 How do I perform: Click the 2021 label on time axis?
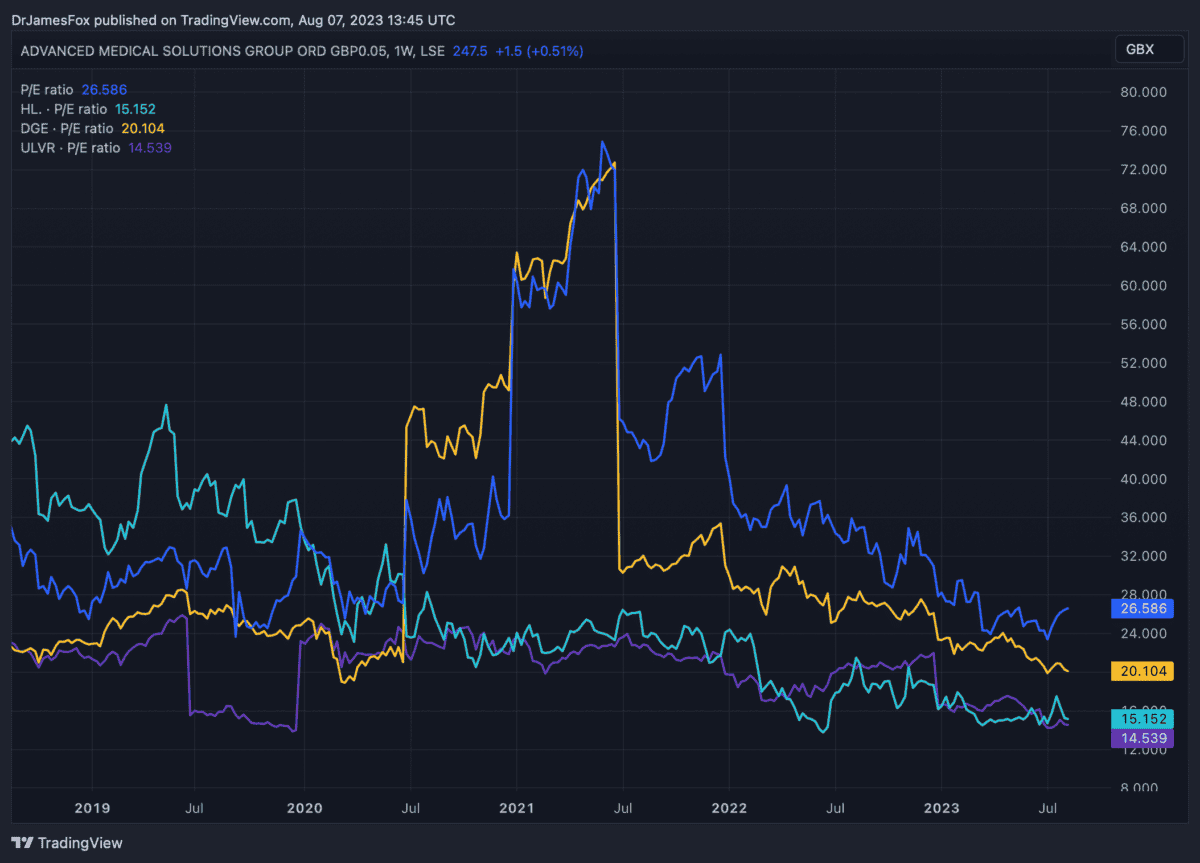pos(516,808)
